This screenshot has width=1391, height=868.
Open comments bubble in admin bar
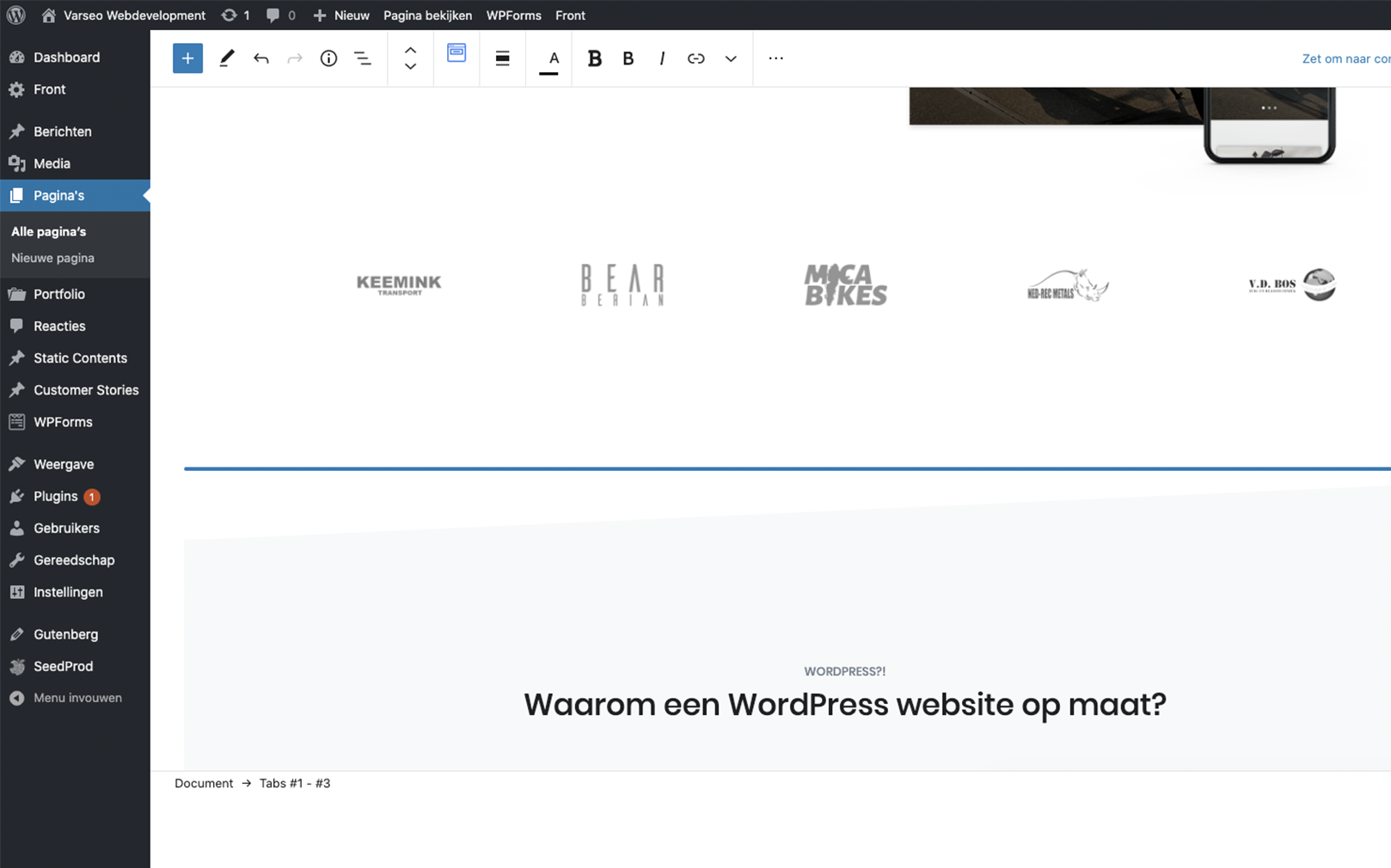280,15
